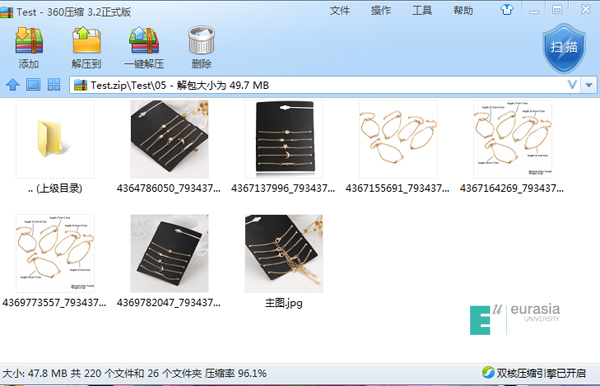Open the 文件 menu
Image resolution: width=600 pixels, height=386 pixels.
click(x=340, y=11)
